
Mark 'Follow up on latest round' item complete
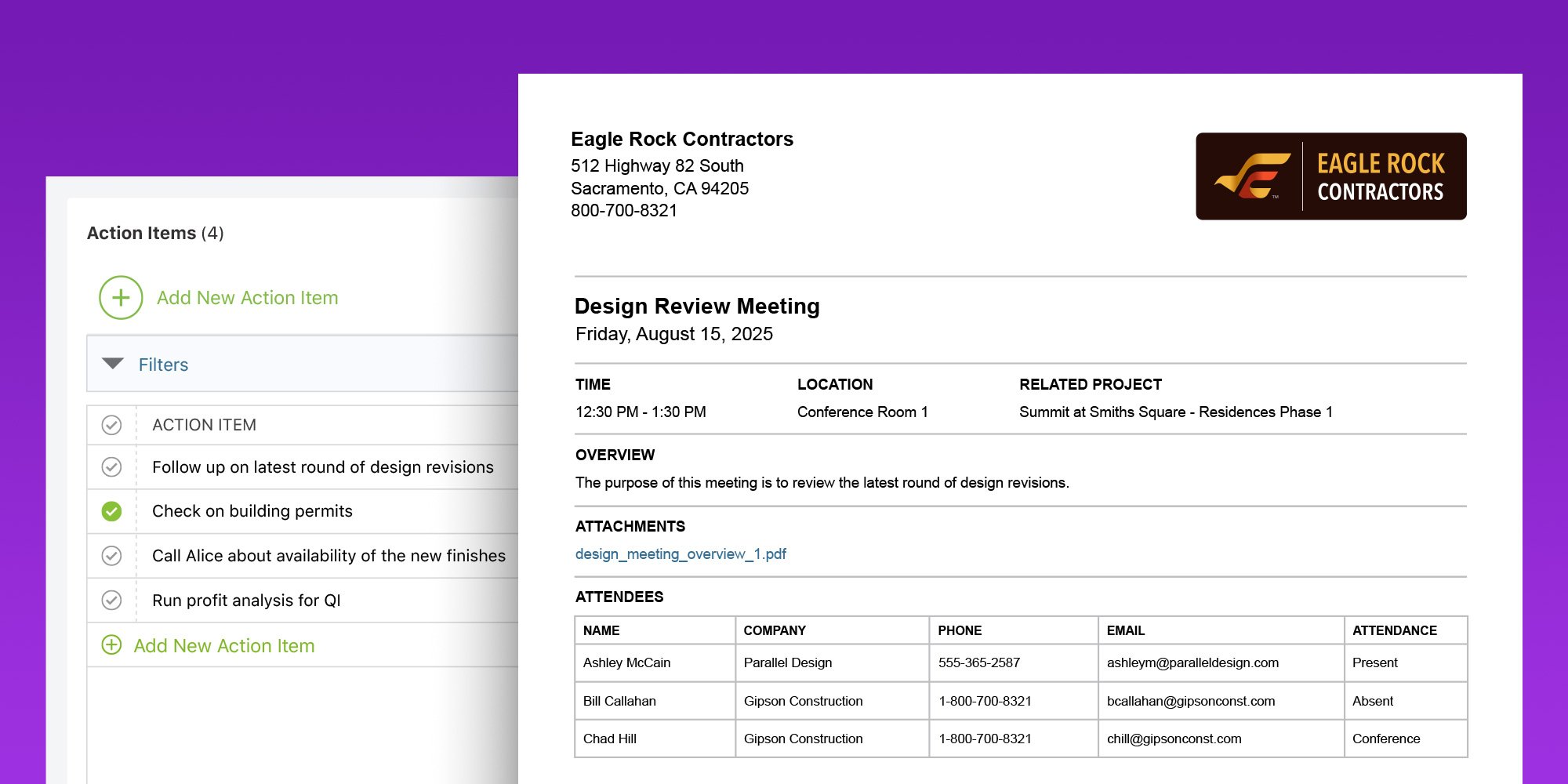coord(111,467)
